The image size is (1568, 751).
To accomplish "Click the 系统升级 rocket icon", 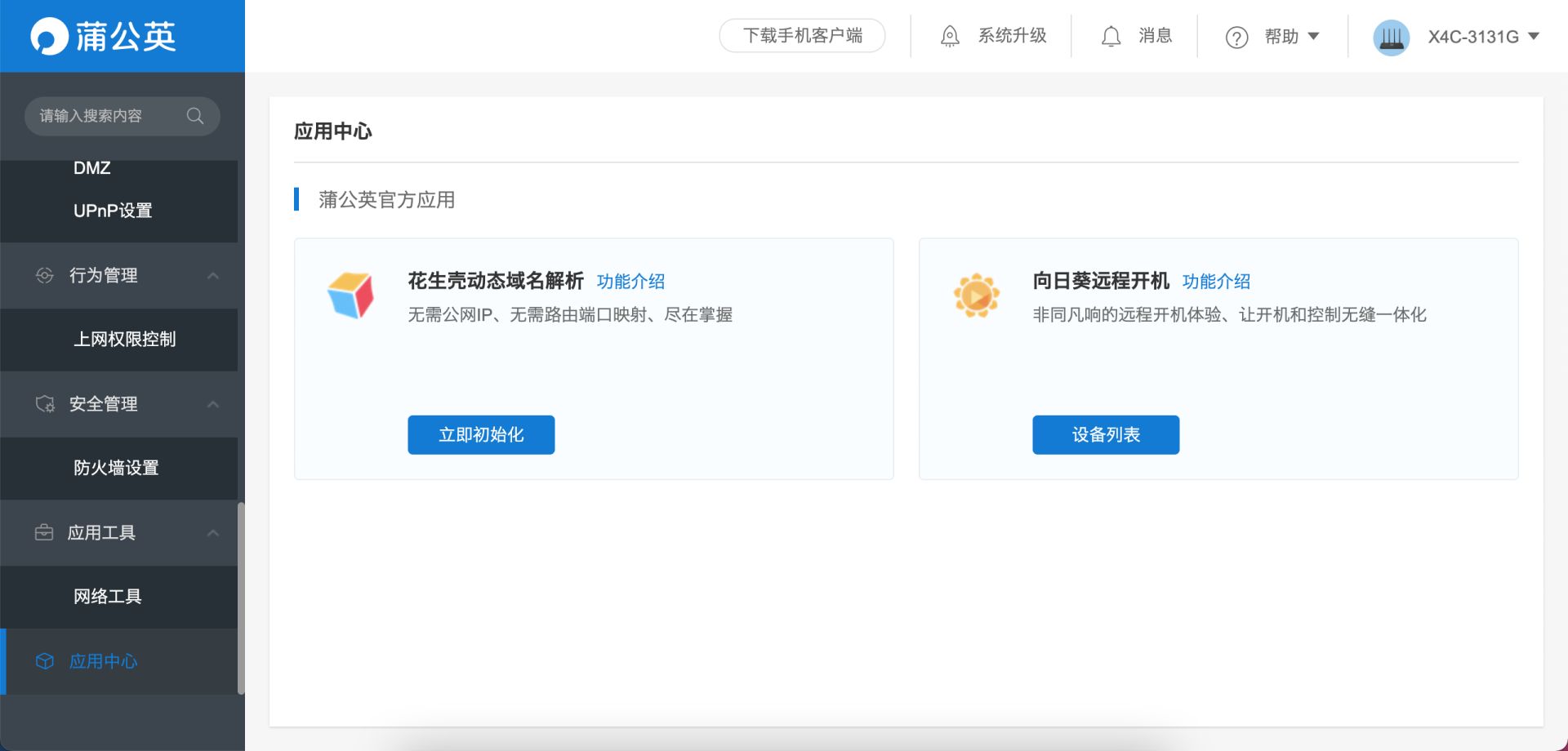I will [950, 36].
